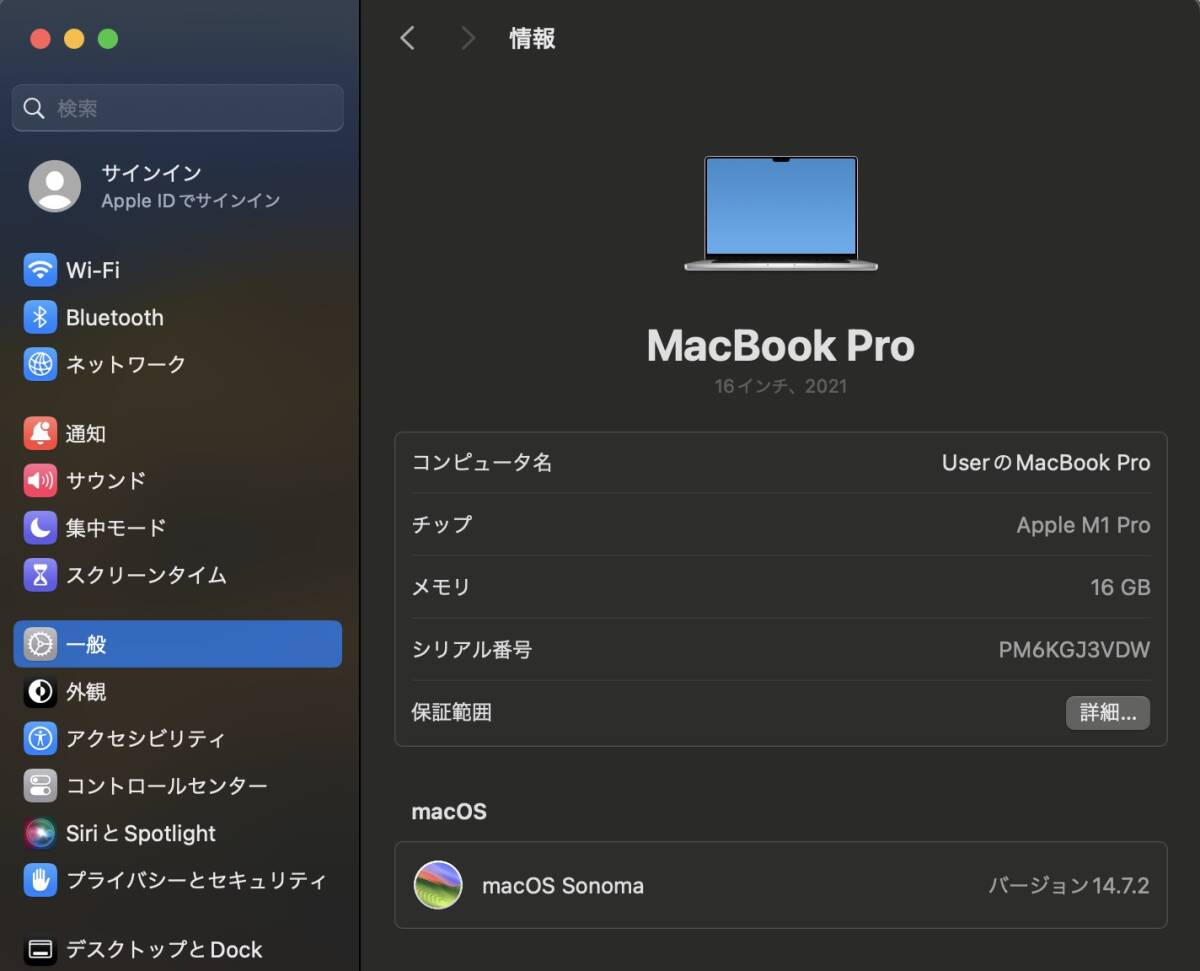1200x971 pixels.
Task: Click the magnifying glass search icon
Action: [x=34, y=108]
